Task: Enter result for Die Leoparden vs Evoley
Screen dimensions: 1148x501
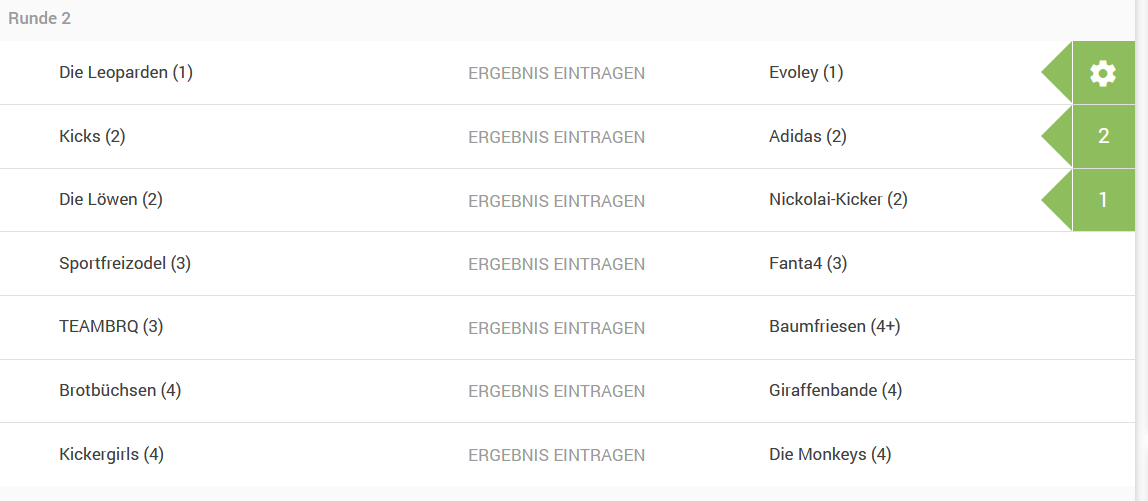Action: click(x=556, y=73)
